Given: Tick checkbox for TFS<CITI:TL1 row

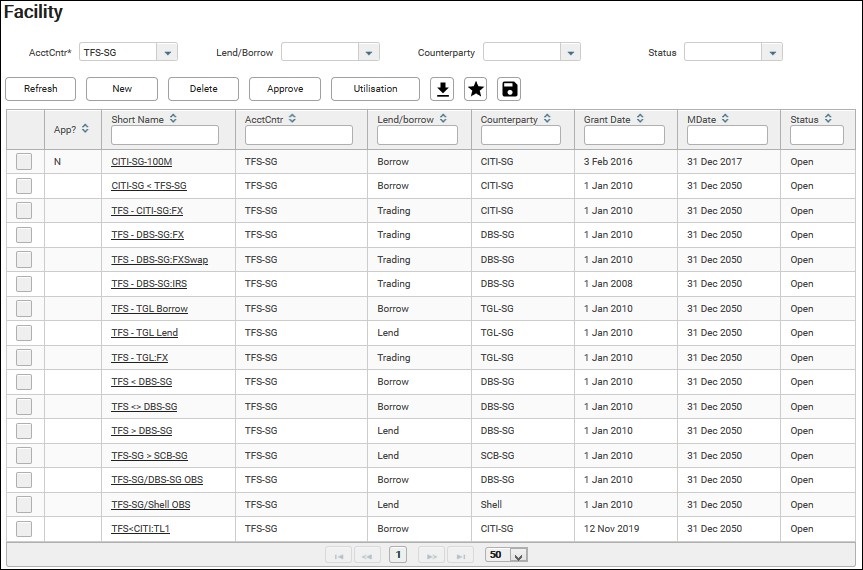Looking at the screenshot, I should pyautogui.click(x=24, y=529).
